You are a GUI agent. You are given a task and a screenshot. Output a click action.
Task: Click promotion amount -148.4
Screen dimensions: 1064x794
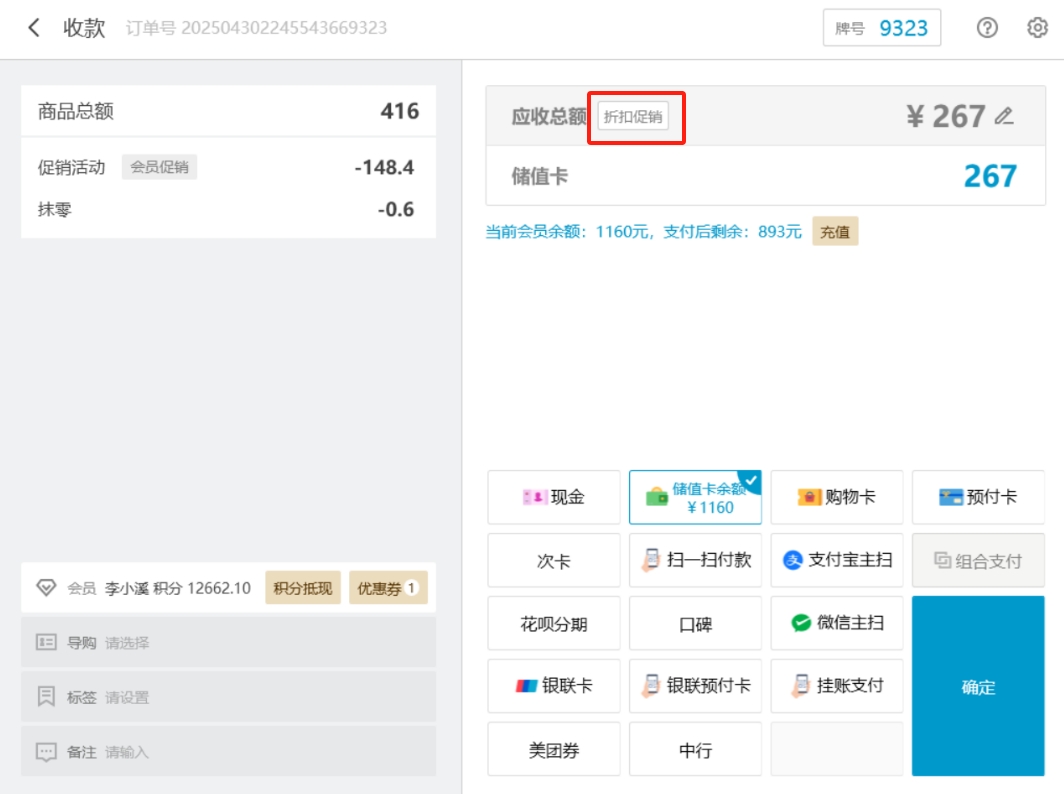(x=384, y=167)
